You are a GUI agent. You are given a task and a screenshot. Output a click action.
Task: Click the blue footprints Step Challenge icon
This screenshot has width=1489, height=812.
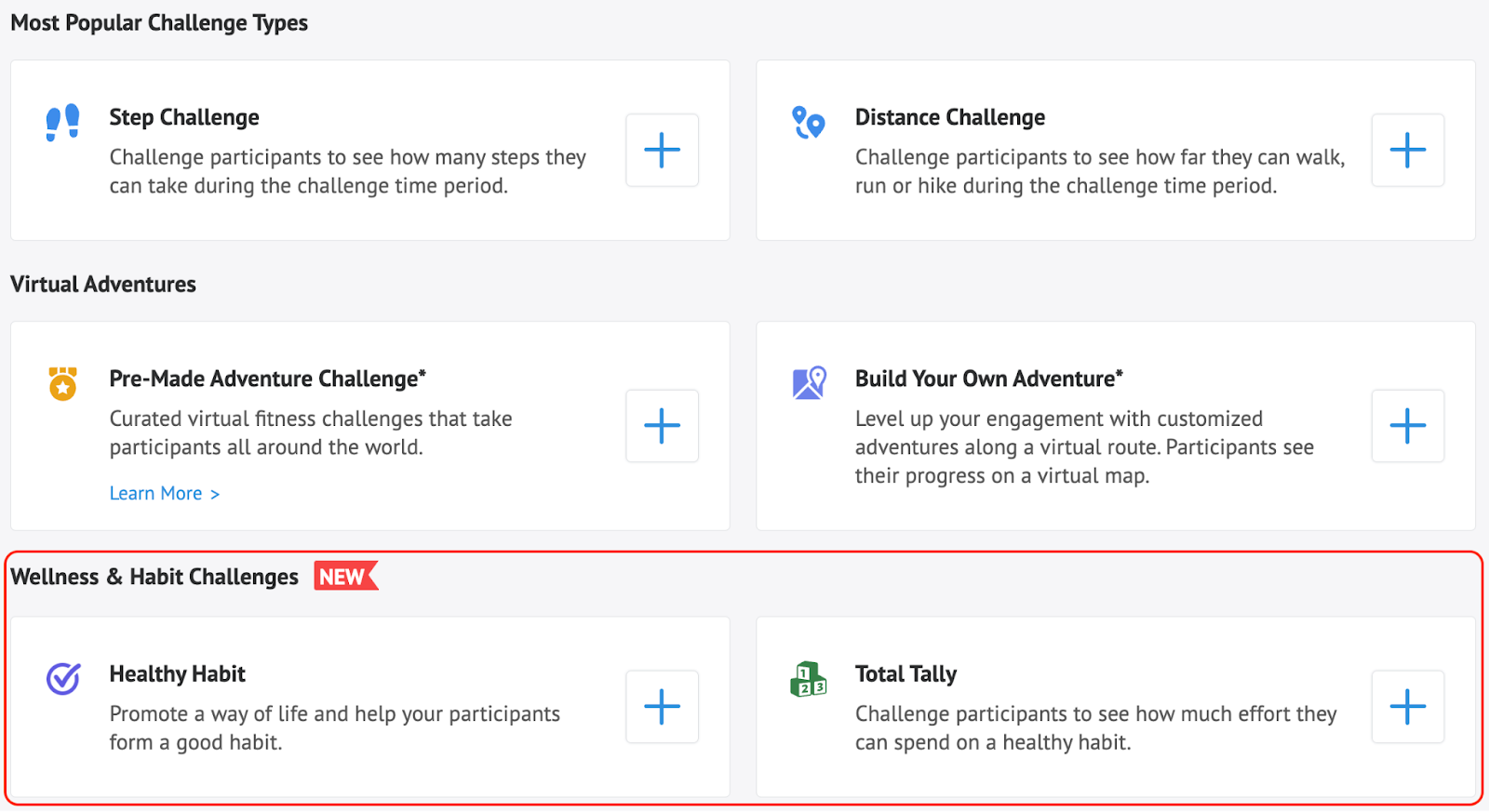[63, 122]
